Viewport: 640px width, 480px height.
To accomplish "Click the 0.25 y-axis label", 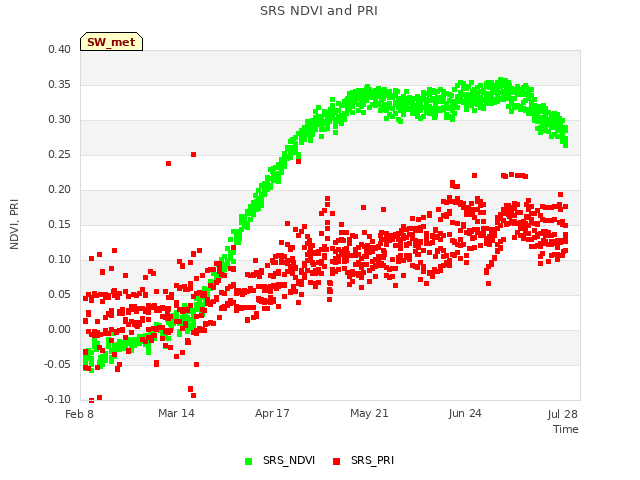I will pyautogui.click(x=60, y=155).
